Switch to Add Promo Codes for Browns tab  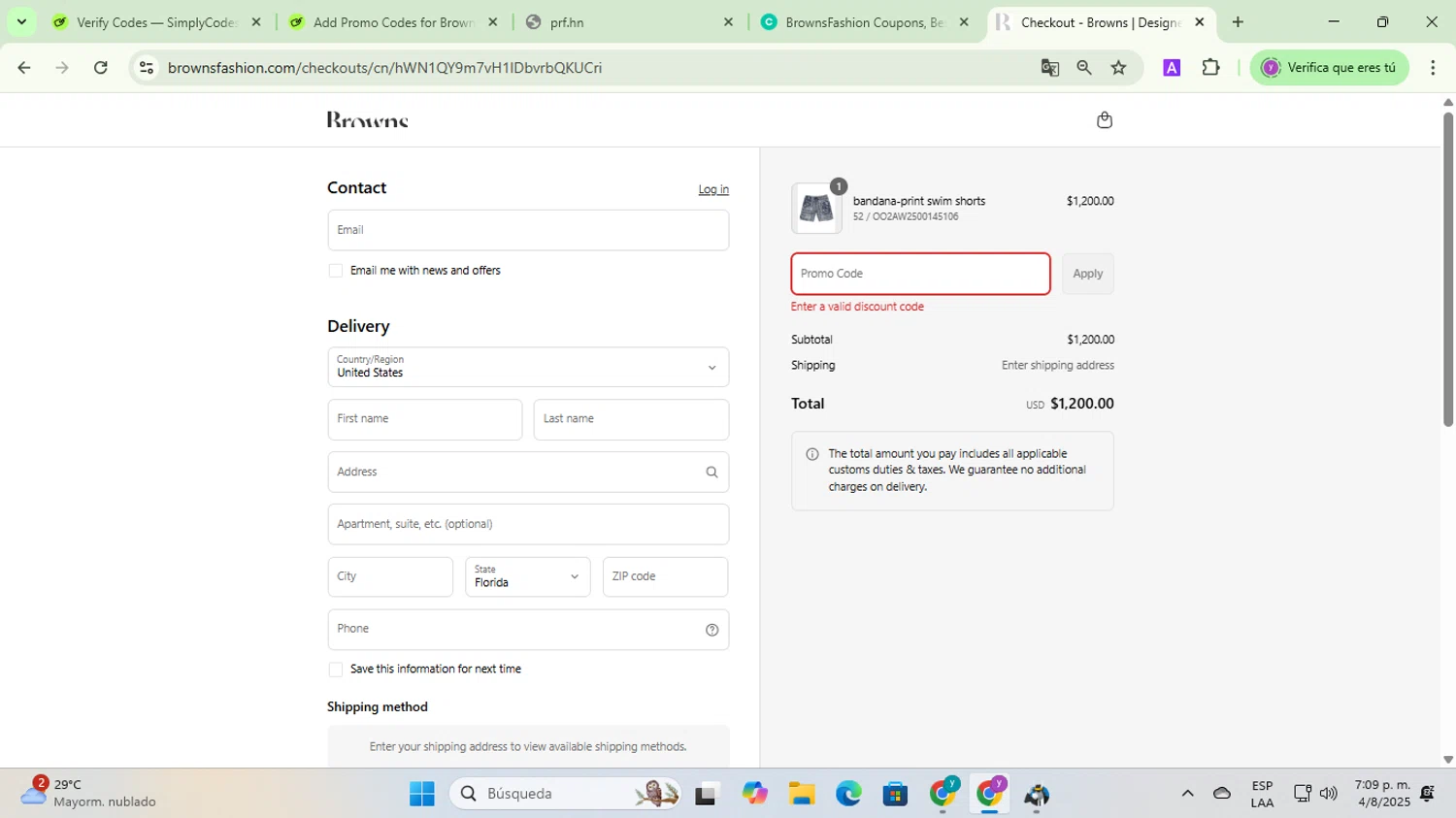tap(393, 22)
